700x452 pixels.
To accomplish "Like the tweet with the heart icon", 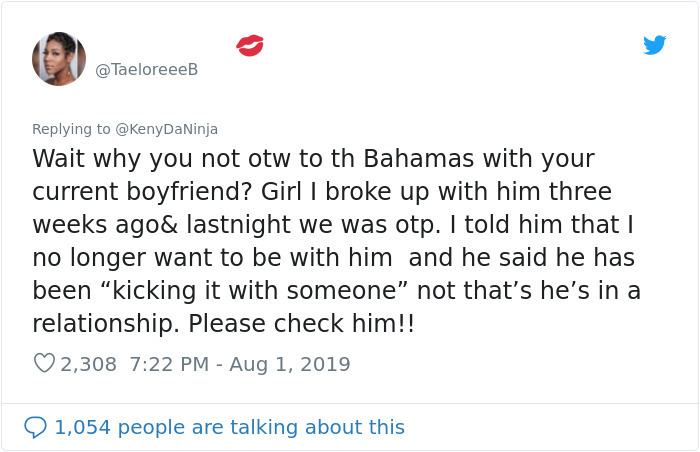I will [44, 363].
